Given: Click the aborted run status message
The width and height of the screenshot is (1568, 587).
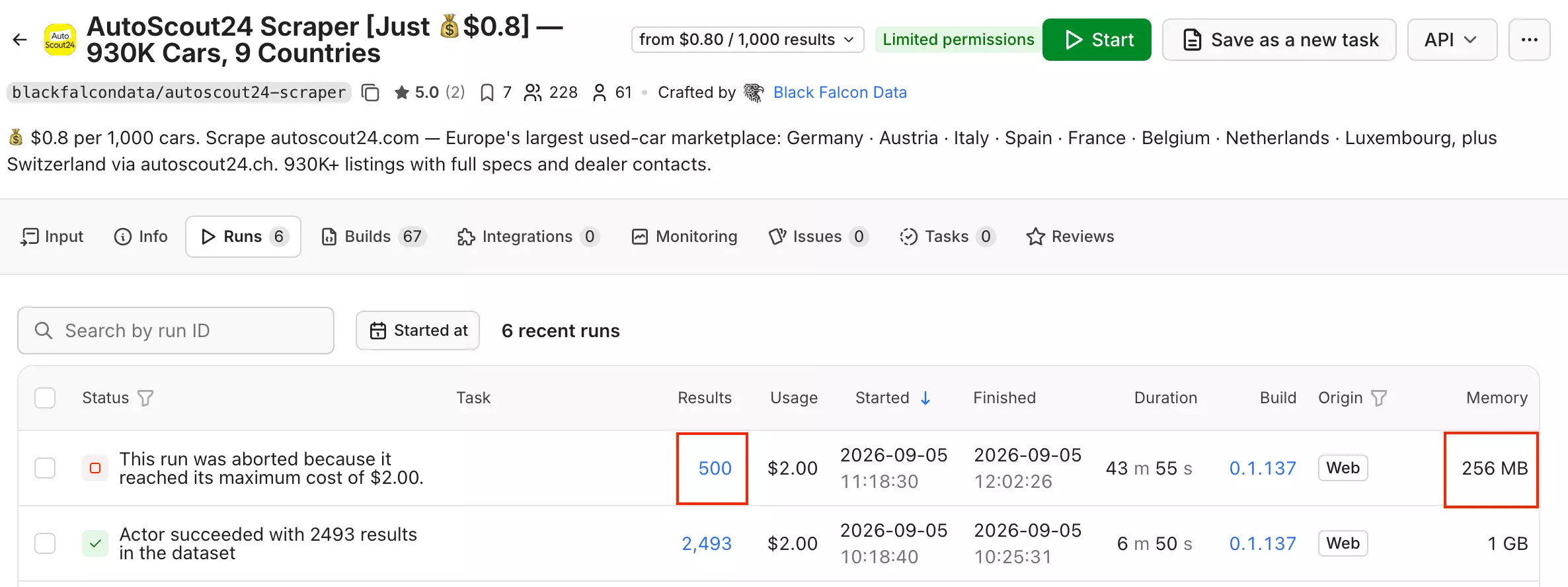Looking at the screenshot, I should [x=271, y=468].
